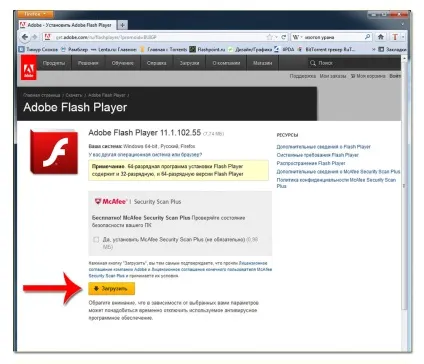The image size is (424, 364).
Task: Click the Мои заказы link
Action: pos(333,76)
